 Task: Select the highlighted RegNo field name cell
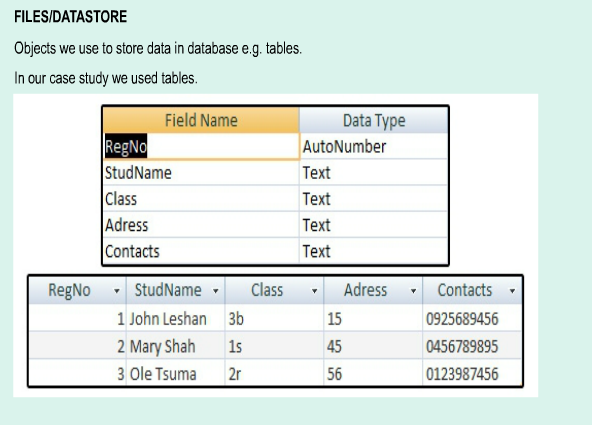tap(201, 146)
